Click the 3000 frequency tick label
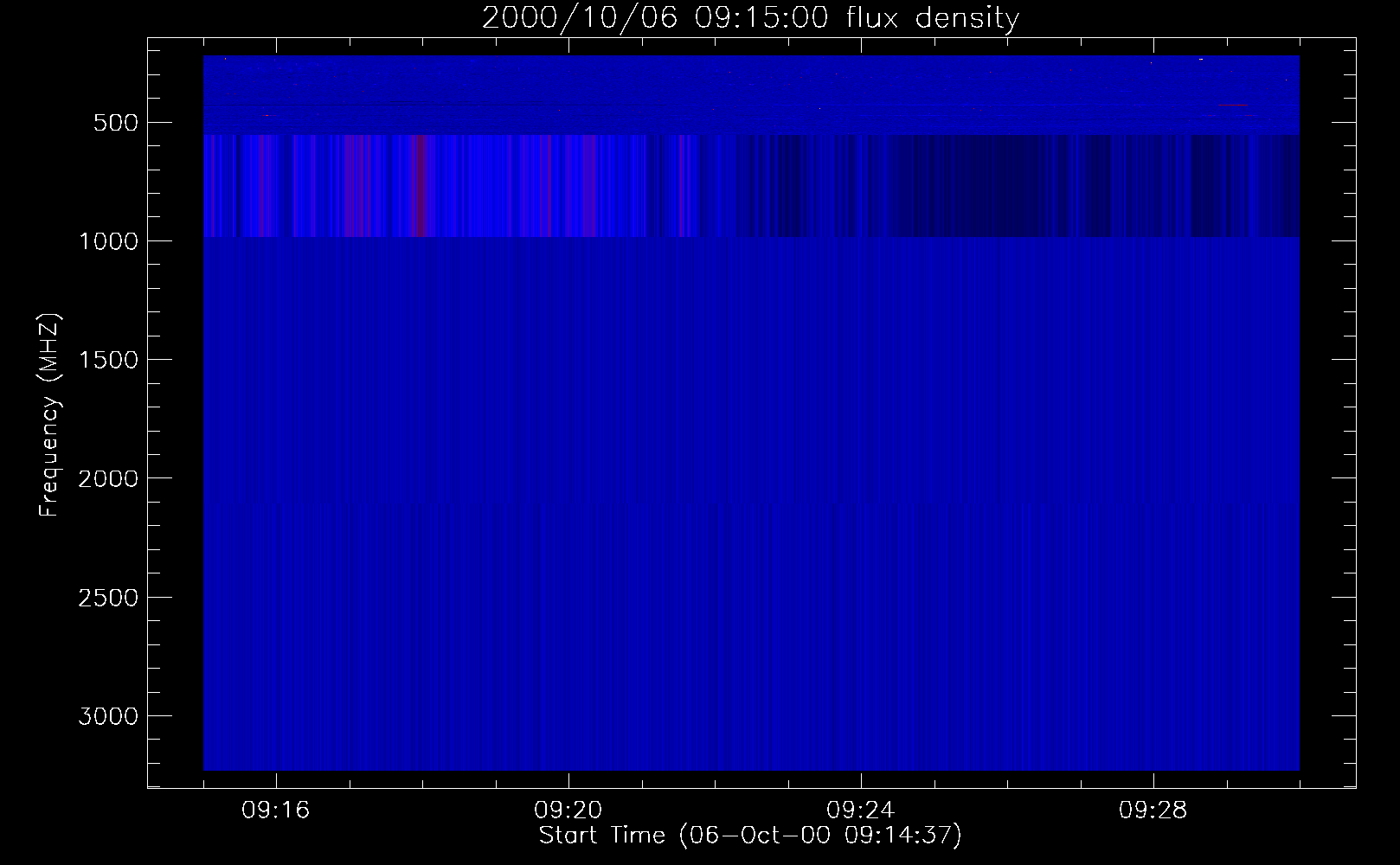Screen dimensions: 1400x865 [x=108, y=716]
